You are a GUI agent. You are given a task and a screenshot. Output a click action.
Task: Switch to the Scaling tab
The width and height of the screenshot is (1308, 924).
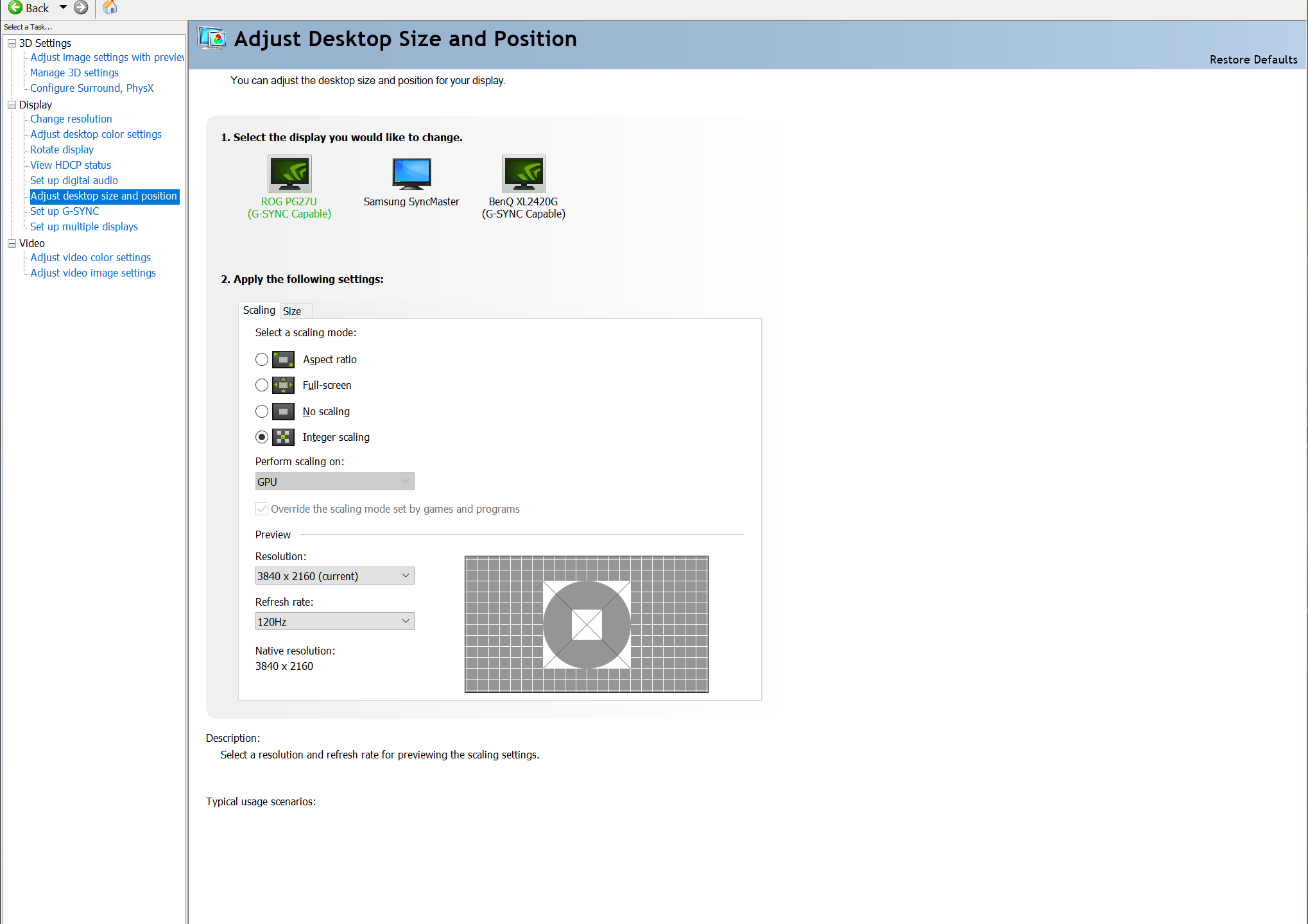click(259, 310)
